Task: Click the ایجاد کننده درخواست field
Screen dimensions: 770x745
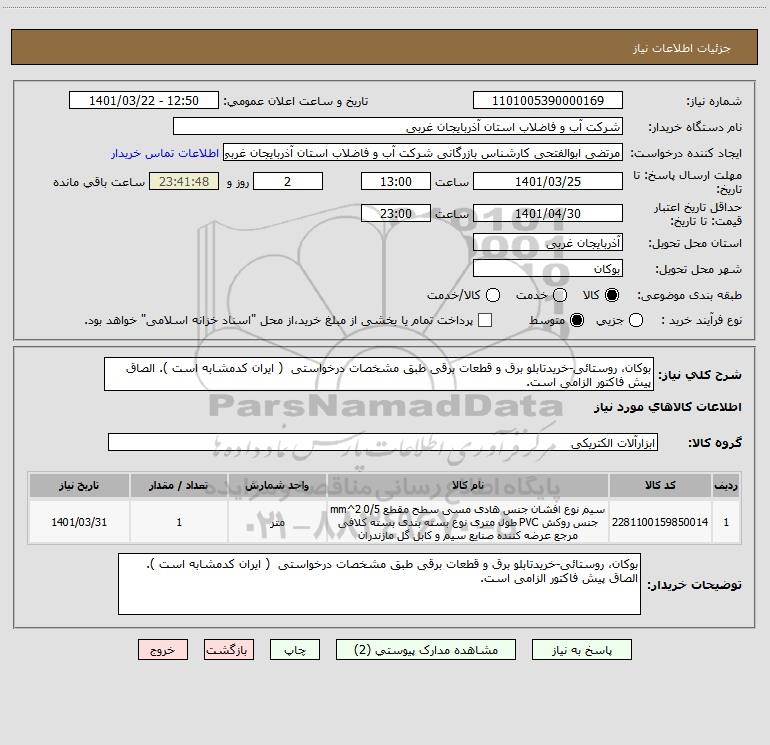Action: 423,153
